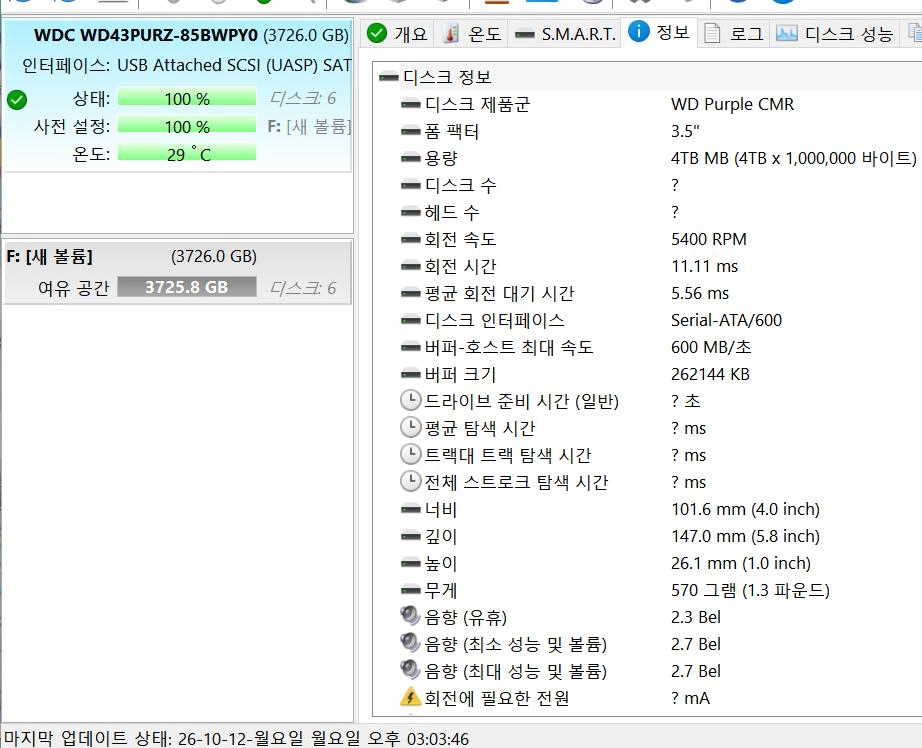Click the disk icon beside 너비

[x=410, y=510]
